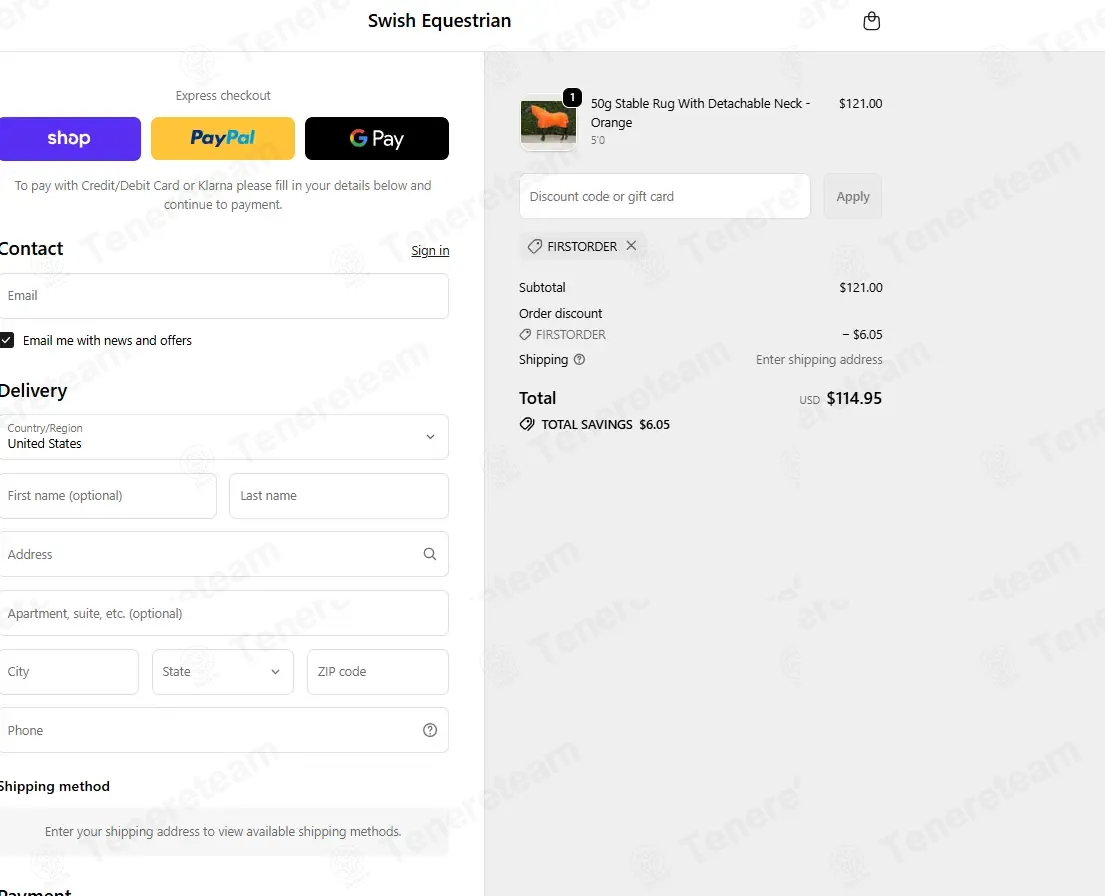
Task: Click the City field
Action: (68, 672)
